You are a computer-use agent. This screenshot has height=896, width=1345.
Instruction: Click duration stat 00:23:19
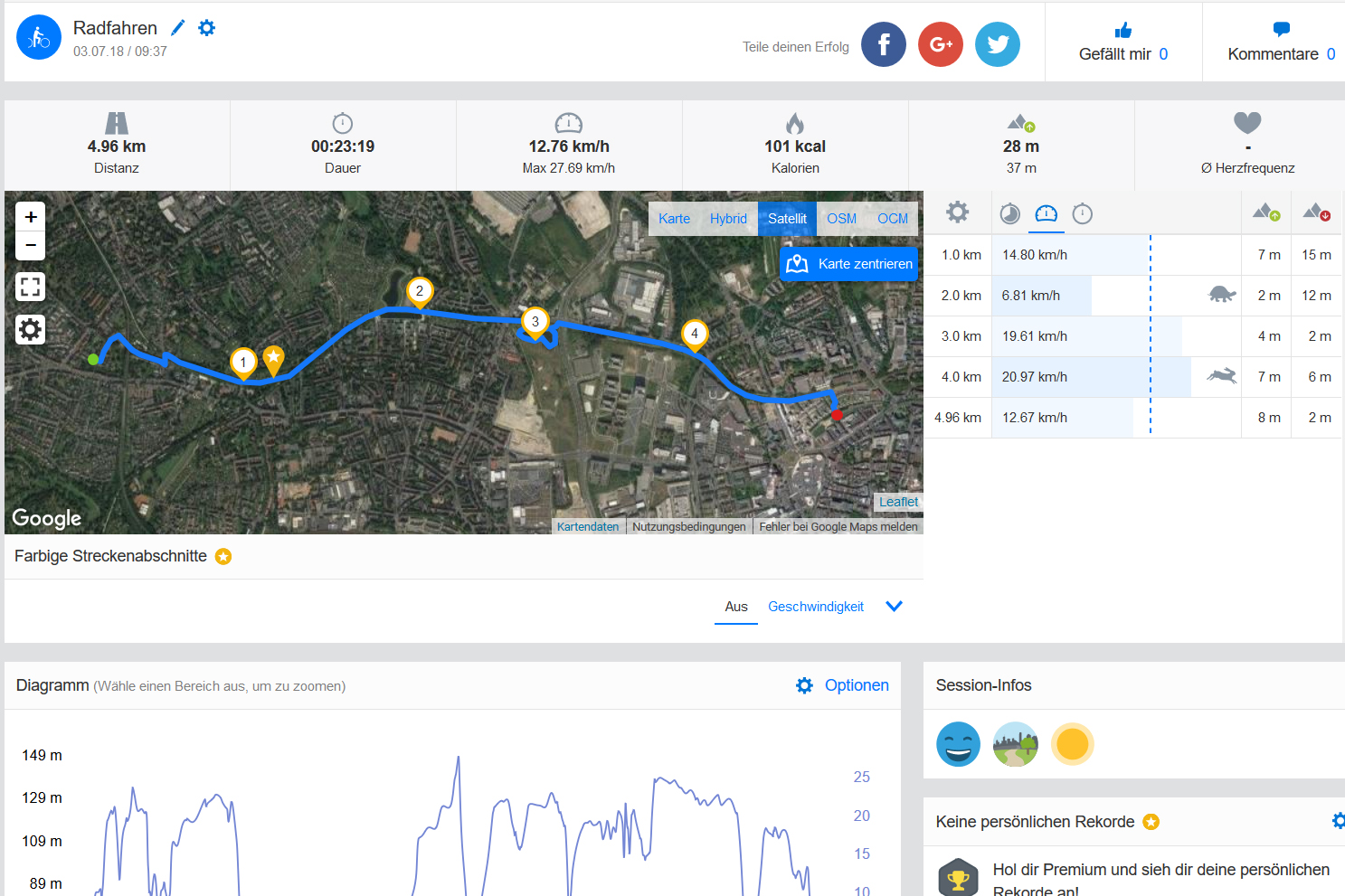[343, 146]
